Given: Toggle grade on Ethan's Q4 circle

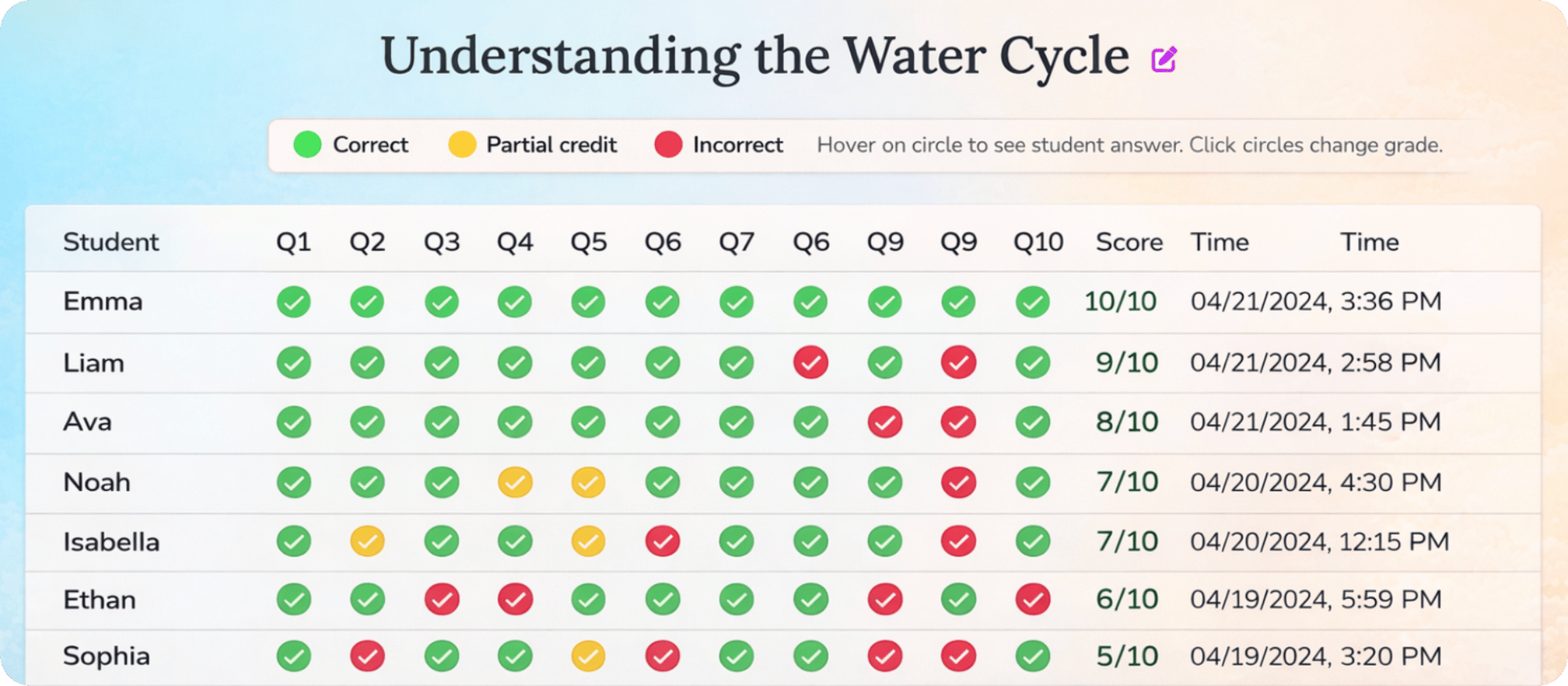Looking at the screenshot, I should click(515, 600).
